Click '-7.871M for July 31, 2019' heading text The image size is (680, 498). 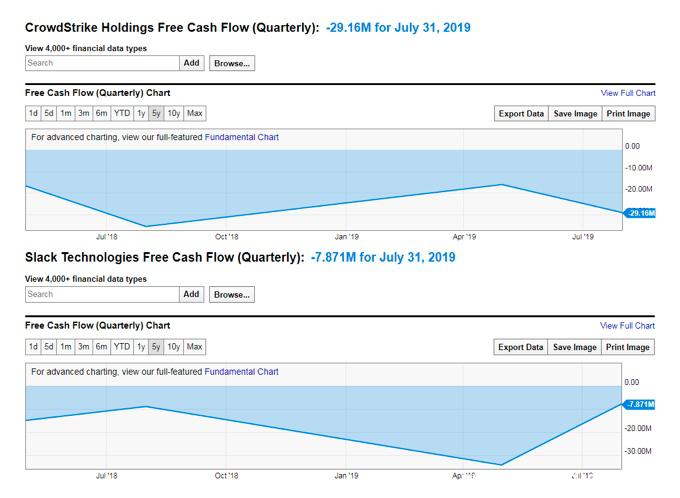383,257
